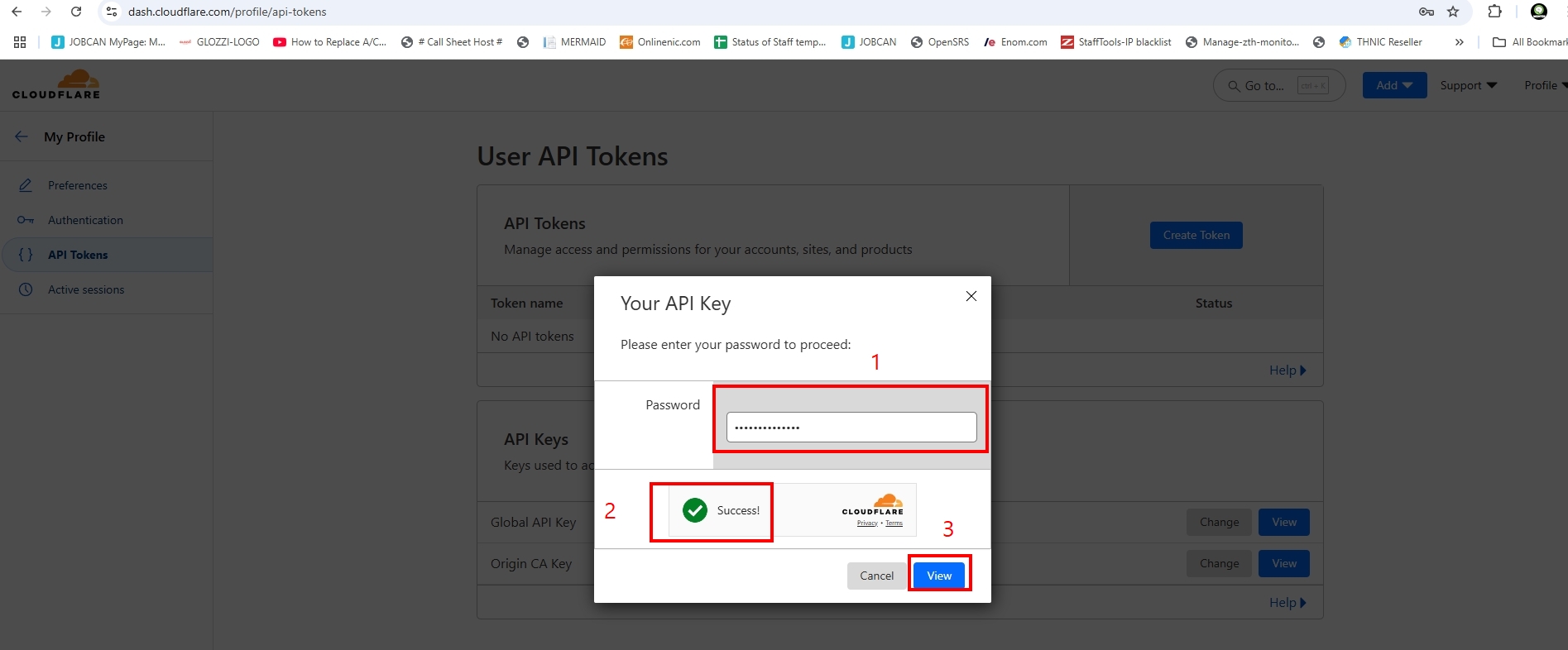Click the Status column header

click(x=1214, y=303)
